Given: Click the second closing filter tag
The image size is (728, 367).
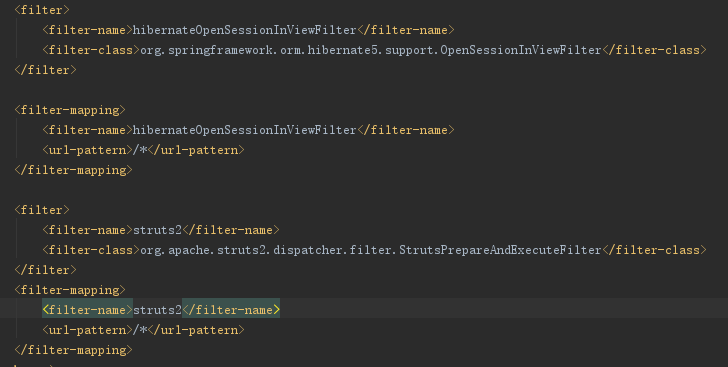Looking at the screenshot, I should click(x=46, y=269).
